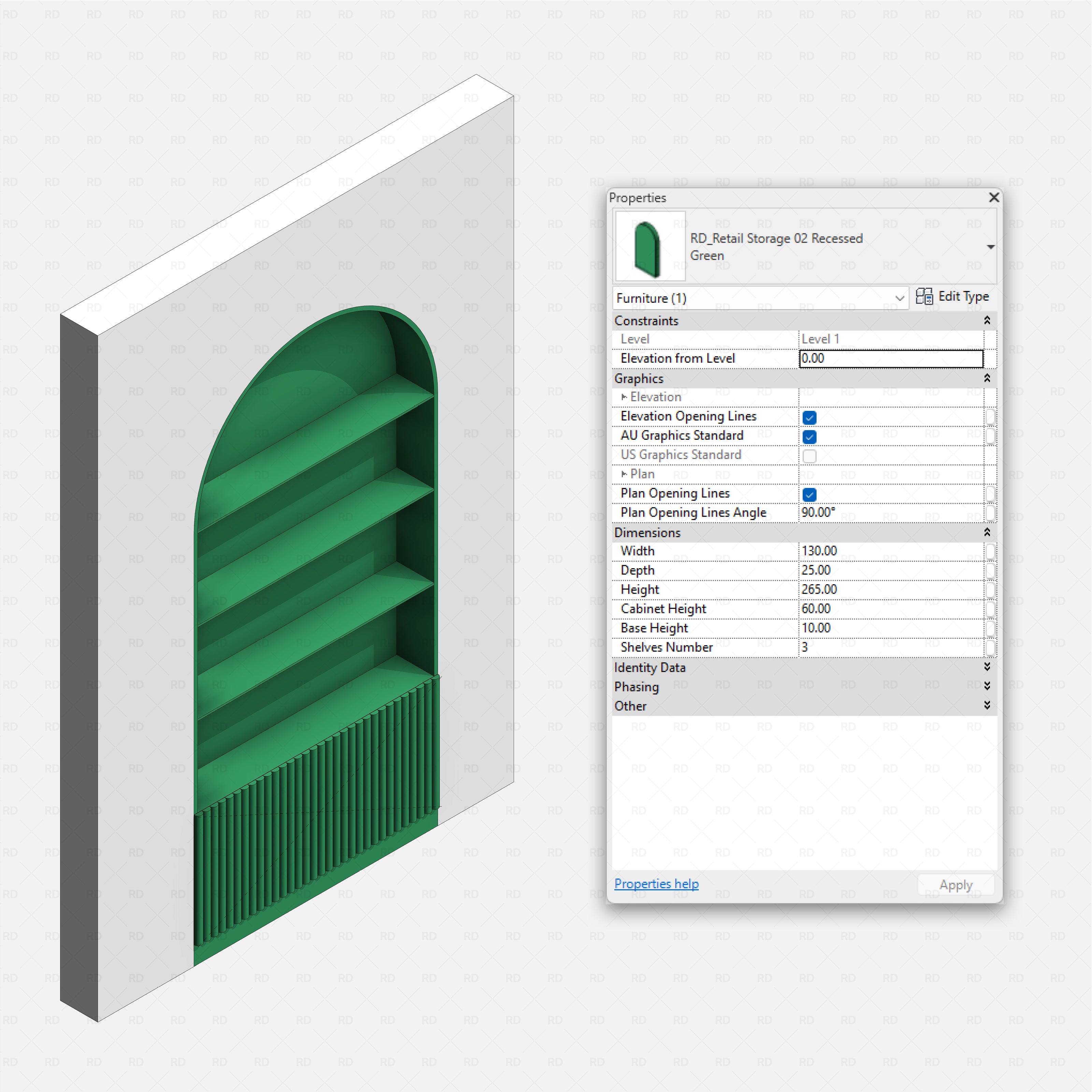Edit the Elevation from Level value

(891, 358)
